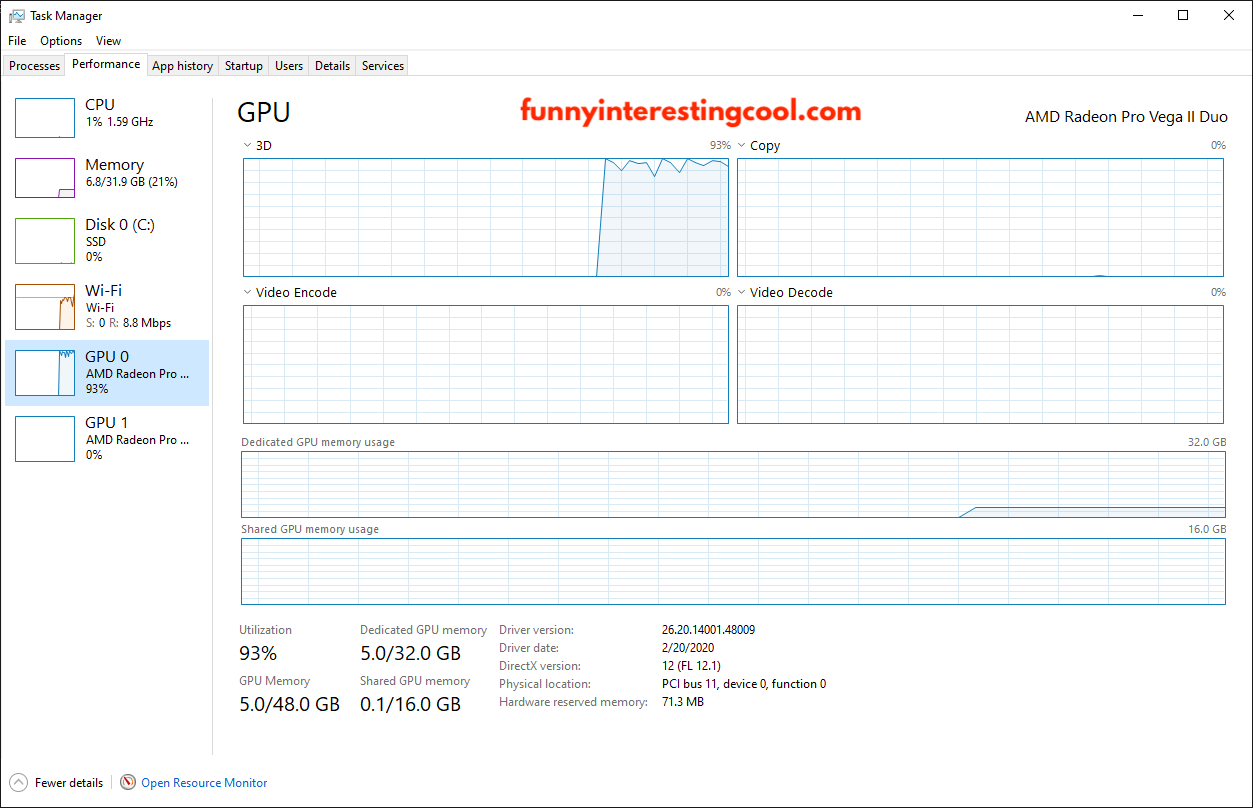Switch to the Details tab
Image resolution: width=1253 pixels, height=808 pixels.
coord(332,66)
